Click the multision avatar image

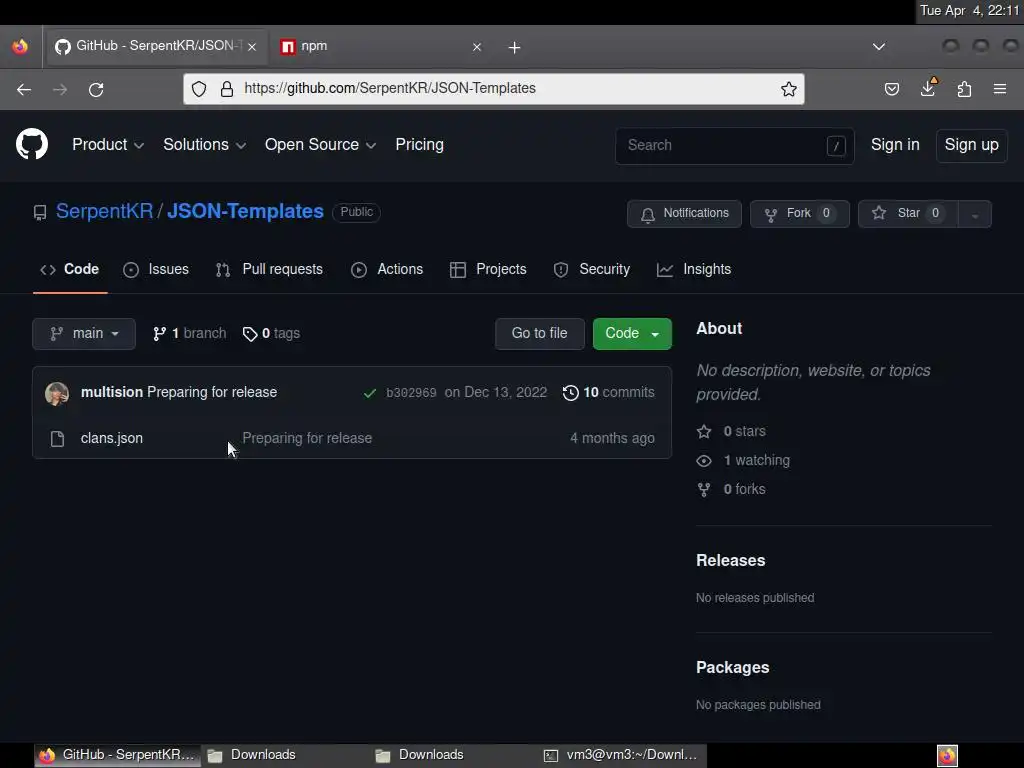pos(57,393)
